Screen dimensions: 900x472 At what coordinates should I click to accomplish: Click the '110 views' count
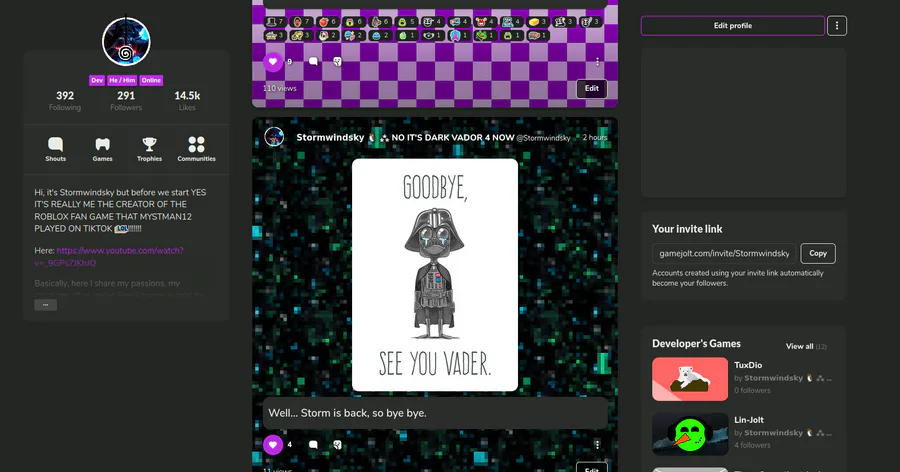280,88
